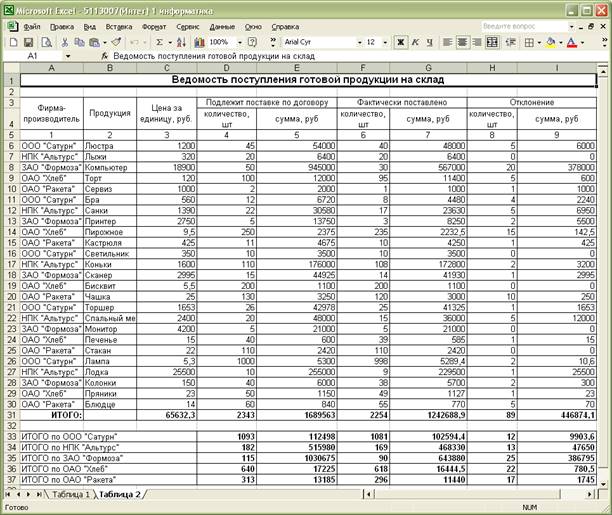Image resolution: width=612 pixels, height=515 pixels.
Task: Save the workbook with the floppy disk icon
Action: pyautogui.click(x=28, y=42)
